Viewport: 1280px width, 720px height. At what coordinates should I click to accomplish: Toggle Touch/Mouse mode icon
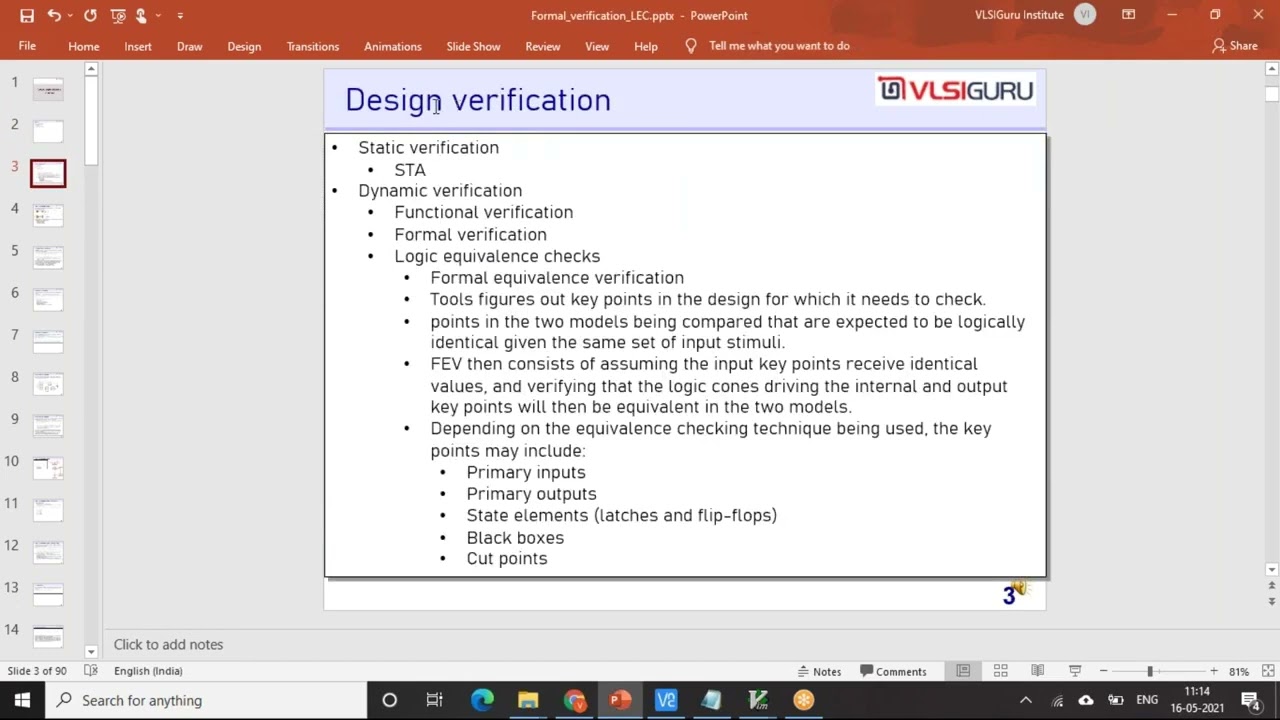(141, 15)
